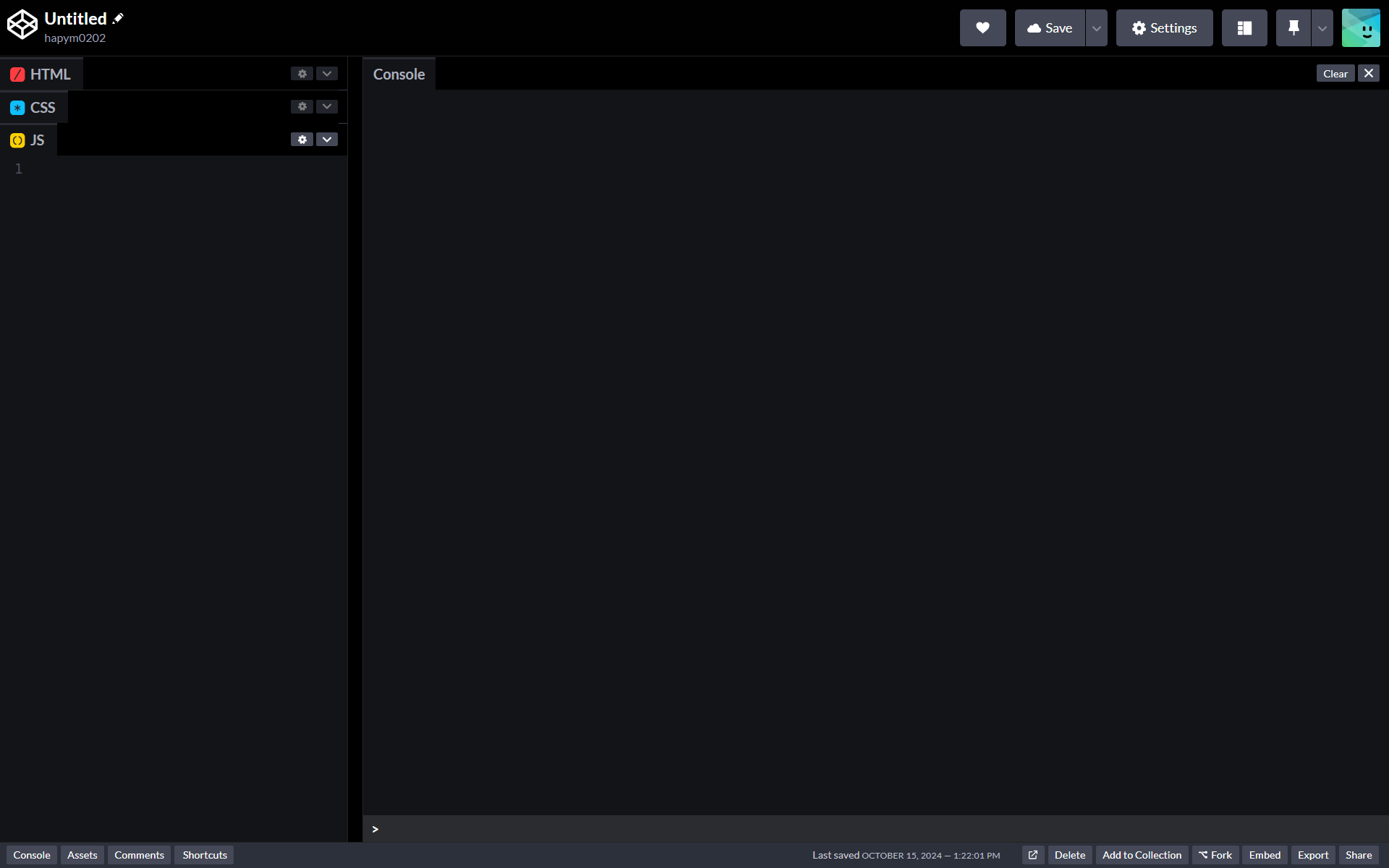The image size is (1389, 868).
Task: Like this pen with the heart icon
Action: [982, 27]
